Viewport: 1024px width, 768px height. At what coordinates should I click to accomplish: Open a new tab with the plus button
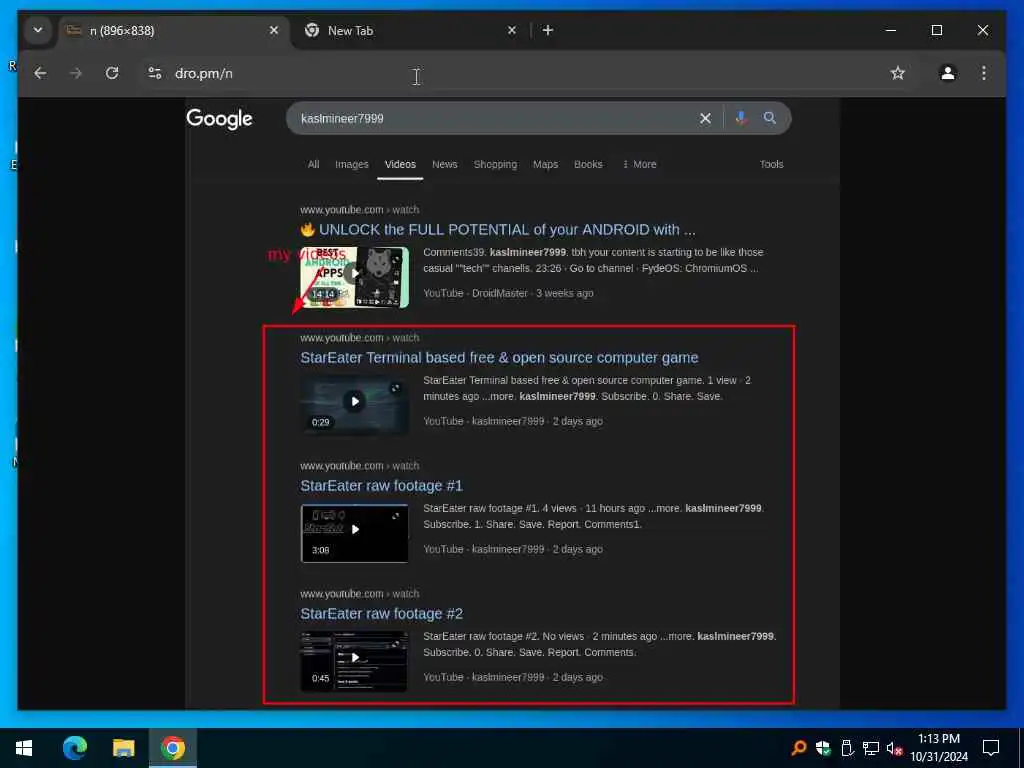click(x=548, y=30)
